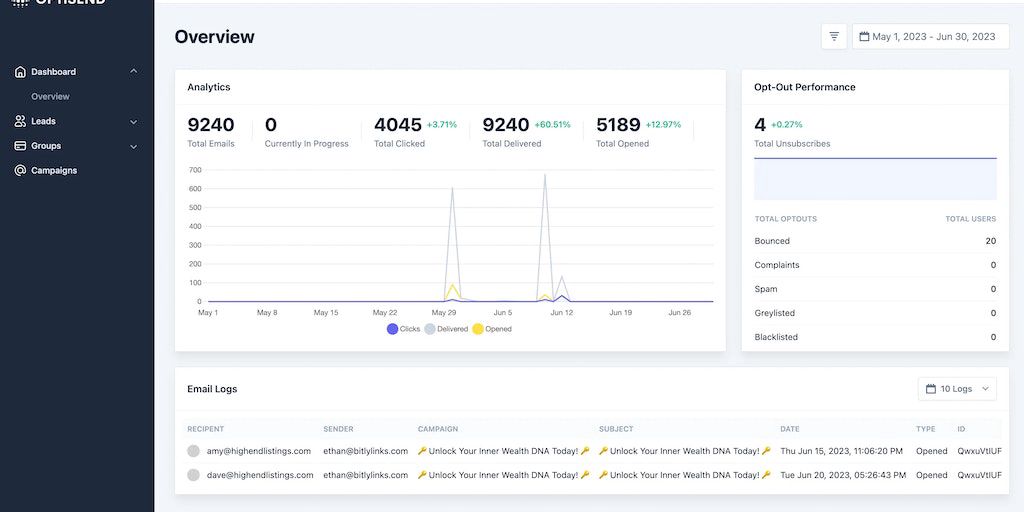The image size is (1024, 512).
Task: Click the Leads people icon
Action: pyautogui.click(x=20, y=121)
